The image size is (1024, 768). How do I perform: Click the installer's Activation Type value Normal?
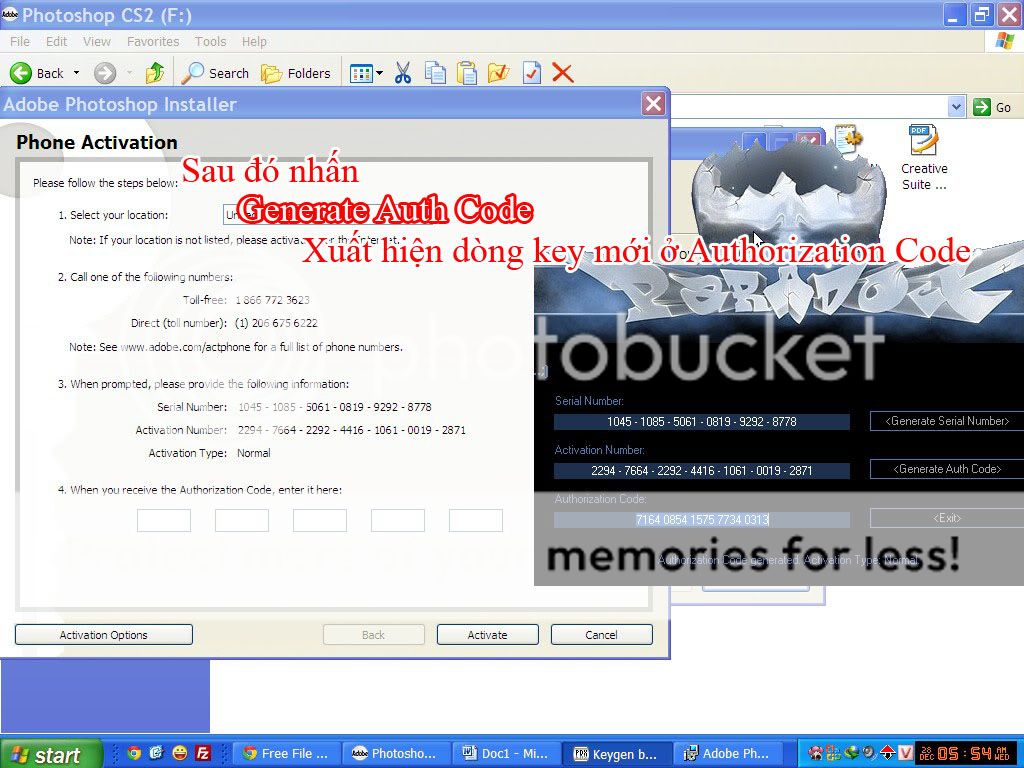tap(253, 453)
